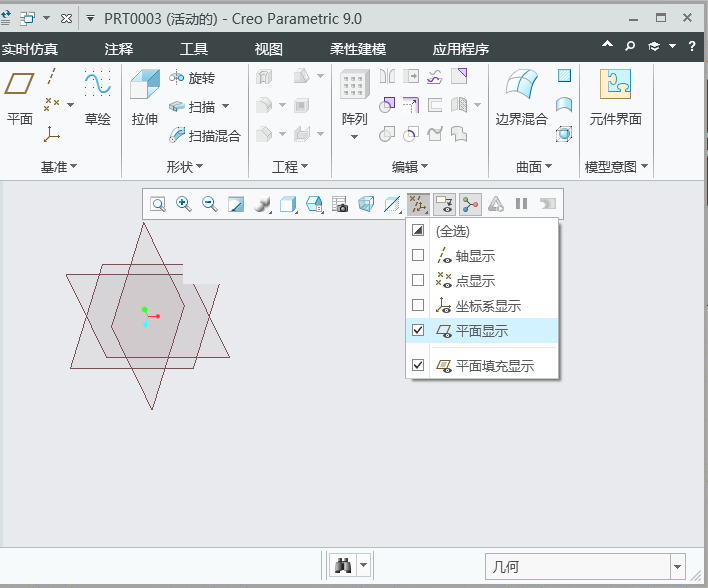Click the Pause Simulation icon

(x=522, y=204)
